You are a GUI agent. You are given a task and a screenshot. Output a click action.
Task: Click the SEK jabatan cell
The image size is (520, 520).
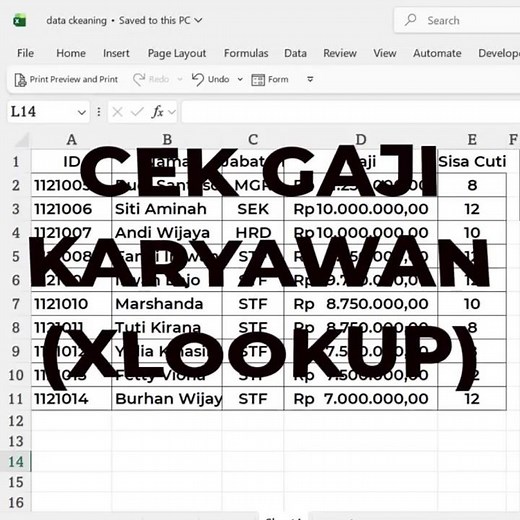(x=253, y=209)
